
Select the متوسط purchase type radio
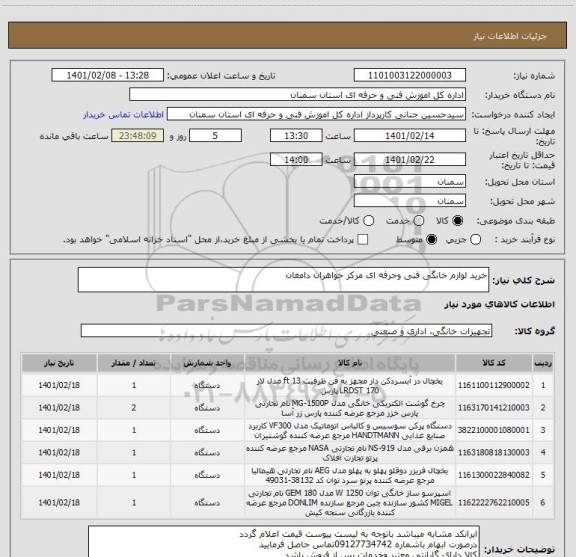(x=431, y=240)
